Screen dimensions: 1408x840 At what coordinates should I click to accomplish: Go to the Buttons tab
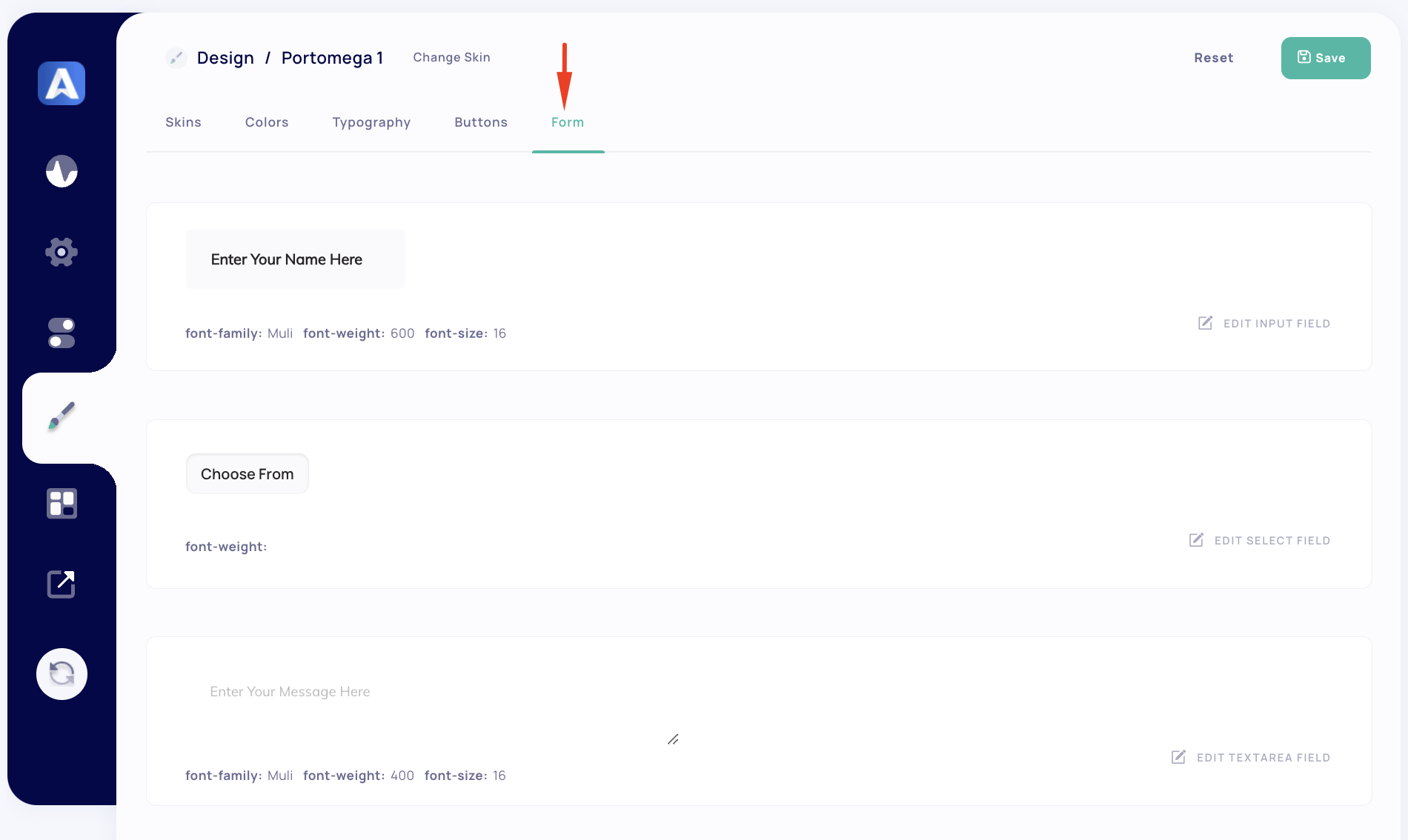click(481, 122)
